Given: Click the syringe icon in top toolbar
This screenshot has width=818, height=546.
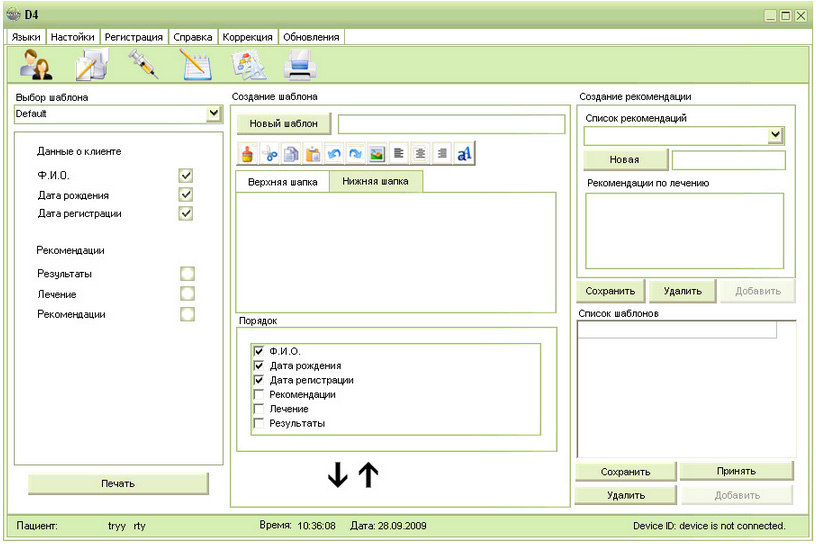Looking at the screenshot, I should click(x=143, y=65).
